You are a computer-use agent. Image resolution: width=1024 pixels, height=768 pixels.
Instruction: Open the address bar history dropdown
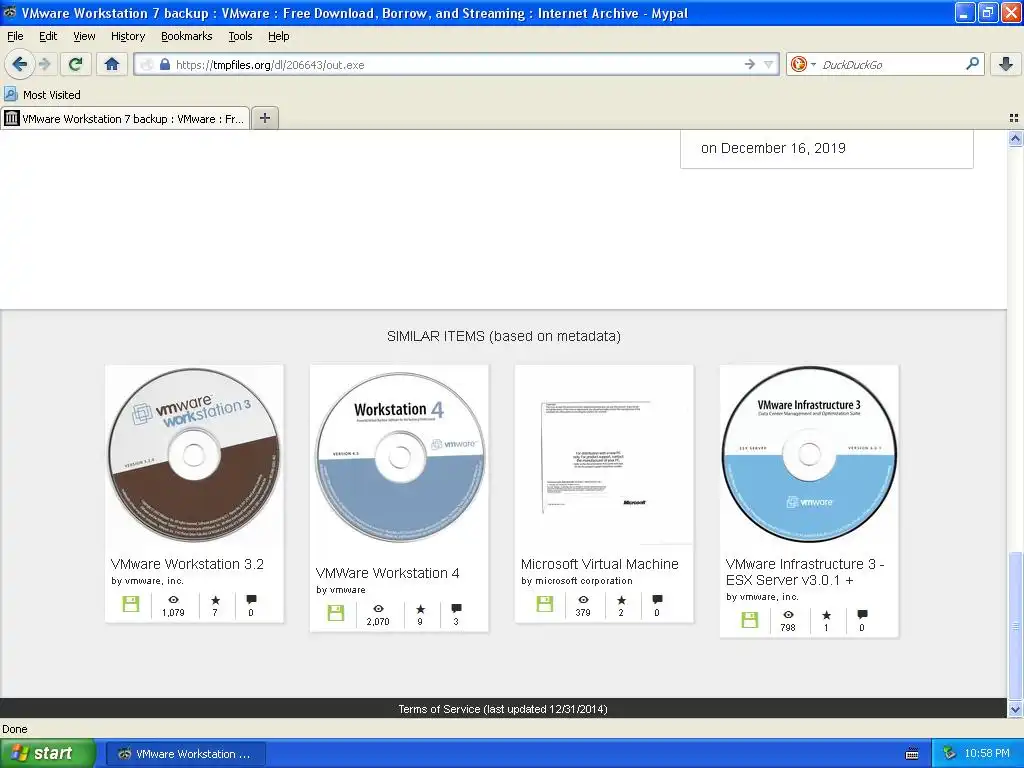pos(769,64)
